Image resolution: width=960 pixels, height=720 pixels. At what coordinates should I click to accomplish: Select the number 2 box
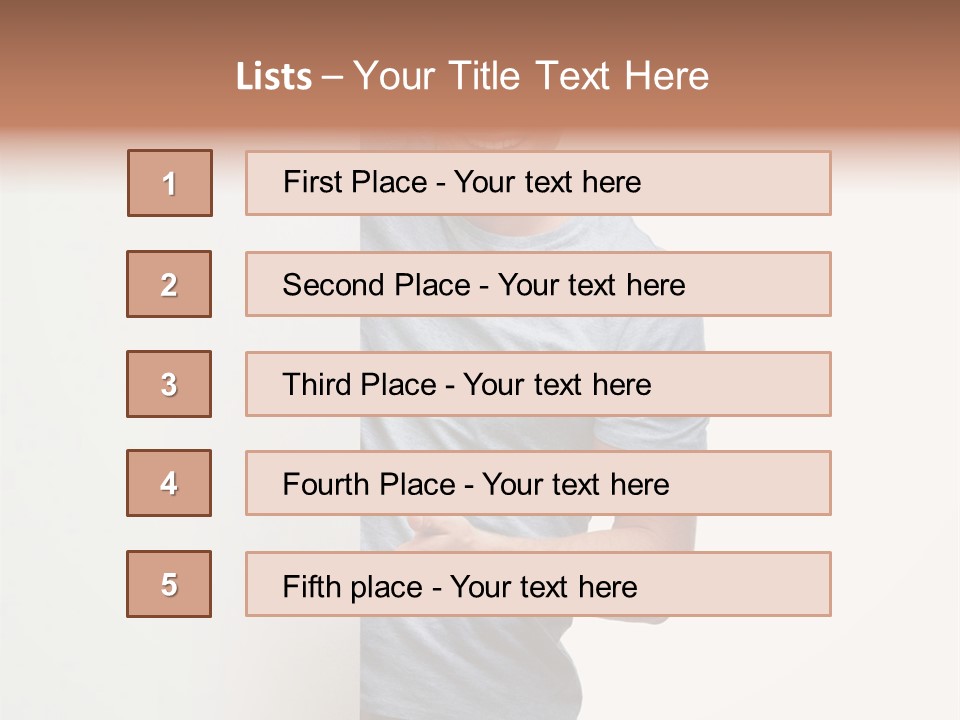169,284
